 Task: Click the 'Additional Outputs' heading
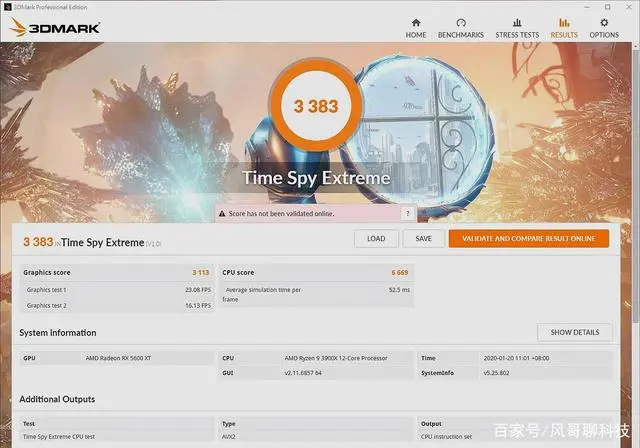click(x=57, y=399)
